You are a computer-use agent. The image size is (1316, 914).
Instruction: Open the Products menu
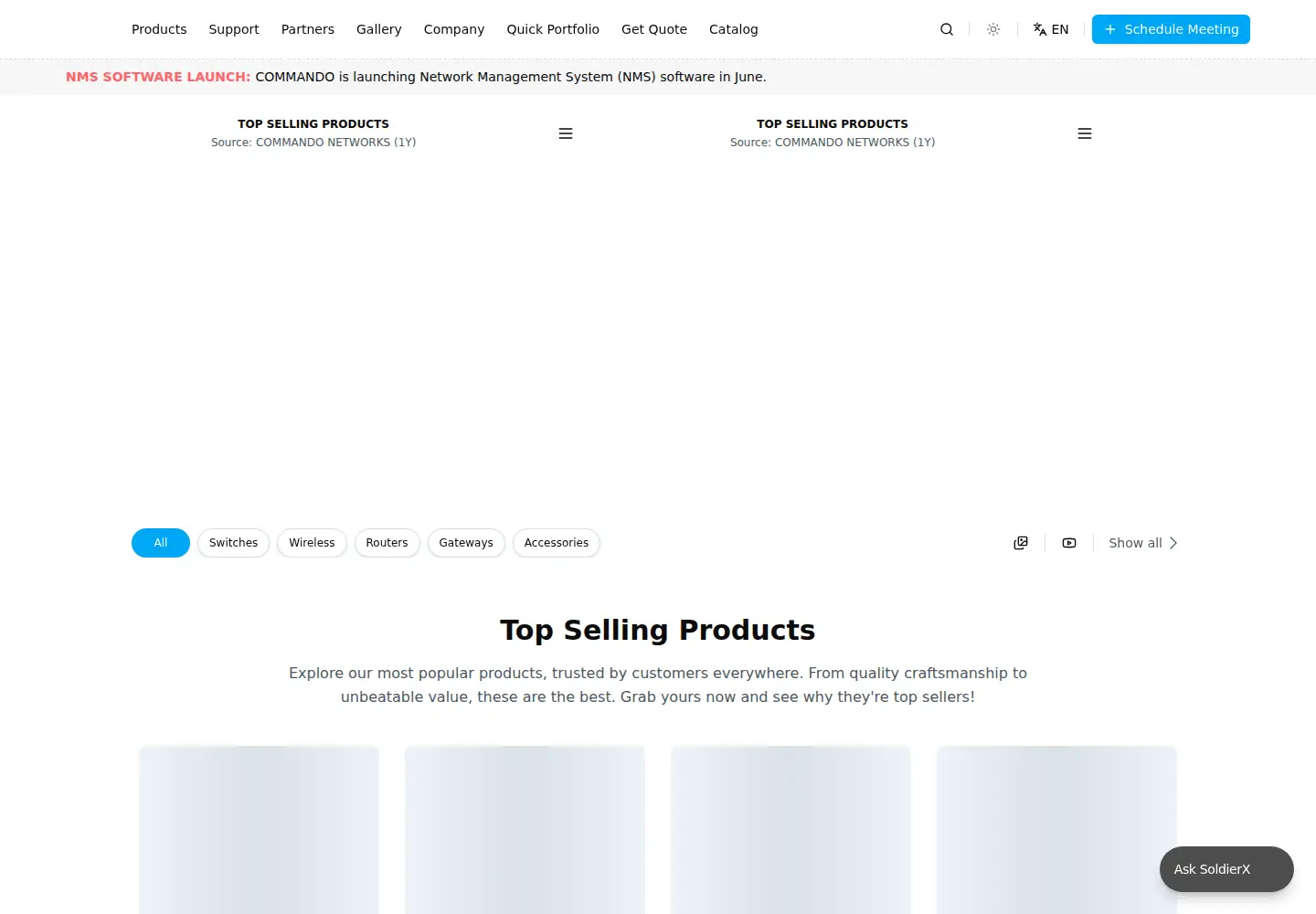(x=159, y=29)
